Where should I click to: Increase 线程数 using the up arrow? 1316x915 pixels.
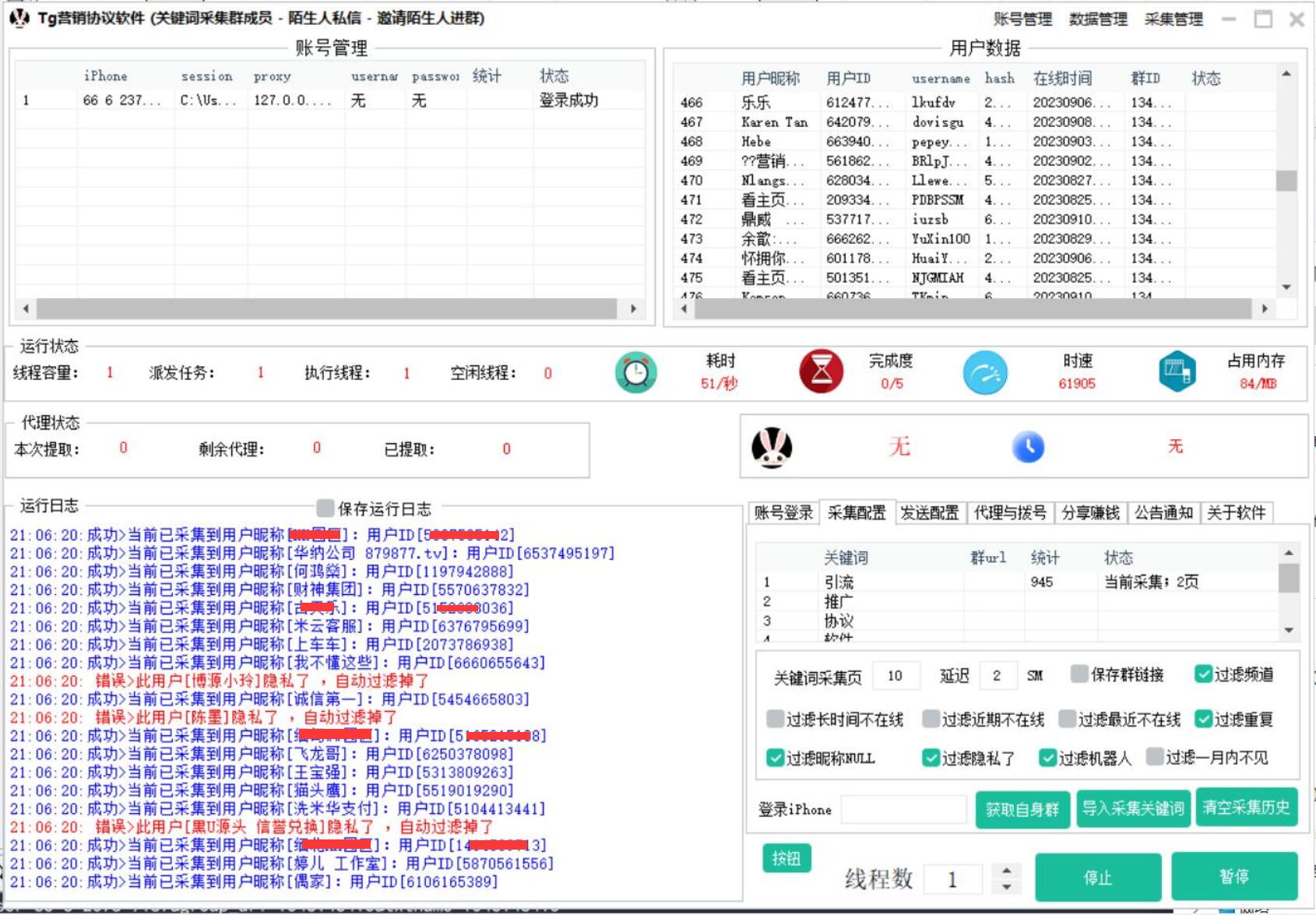(x=1007, y=871)
